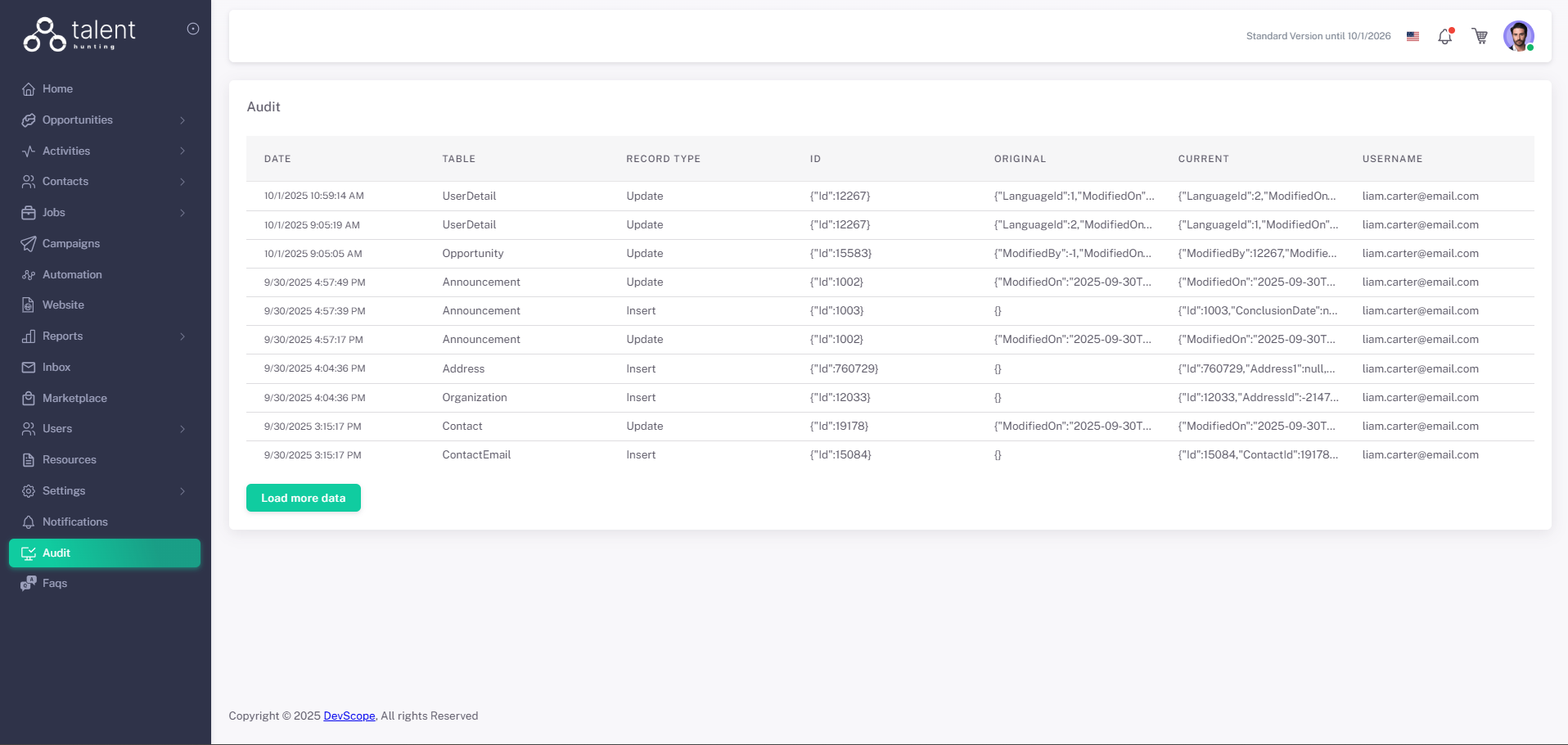1568x745 pixels.
Task: Click the Talent Hunting logo
Action: coord(79,34)
